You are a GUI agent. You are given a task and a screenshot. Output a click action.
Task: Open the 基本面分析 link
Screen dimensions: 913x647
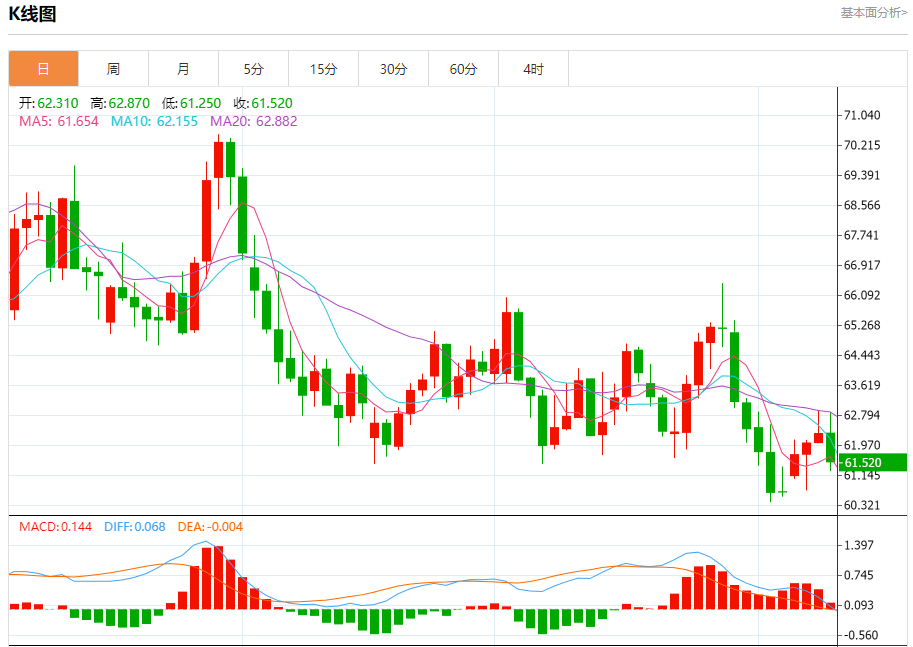tap(872, 13)
